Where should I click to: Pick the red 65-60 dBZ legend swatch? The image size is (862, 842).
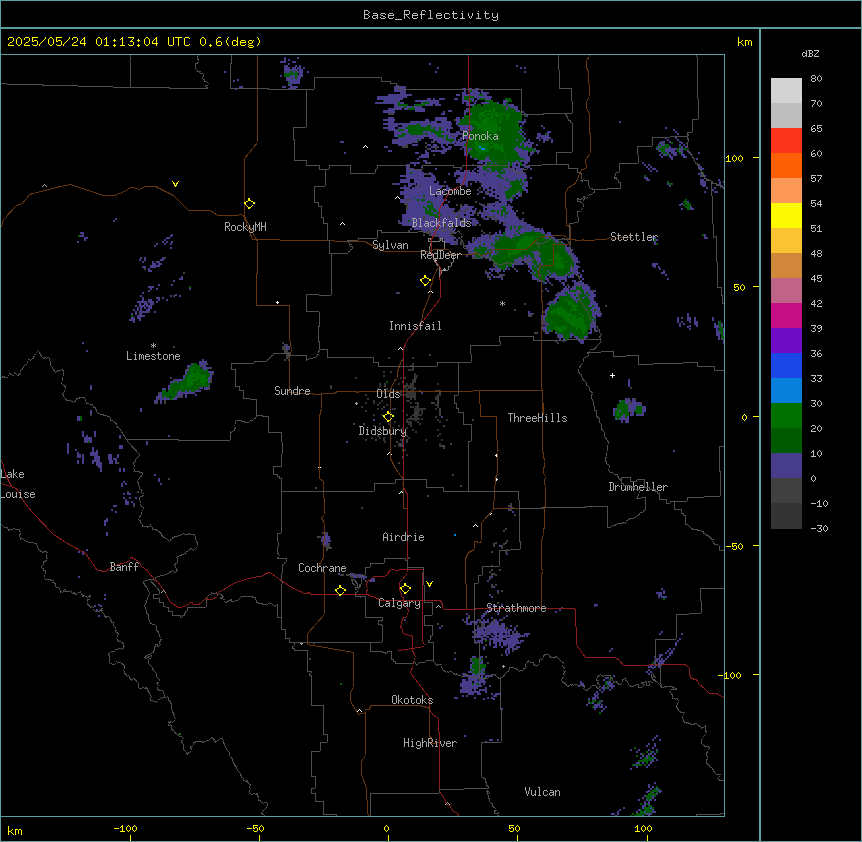point(786,141)
